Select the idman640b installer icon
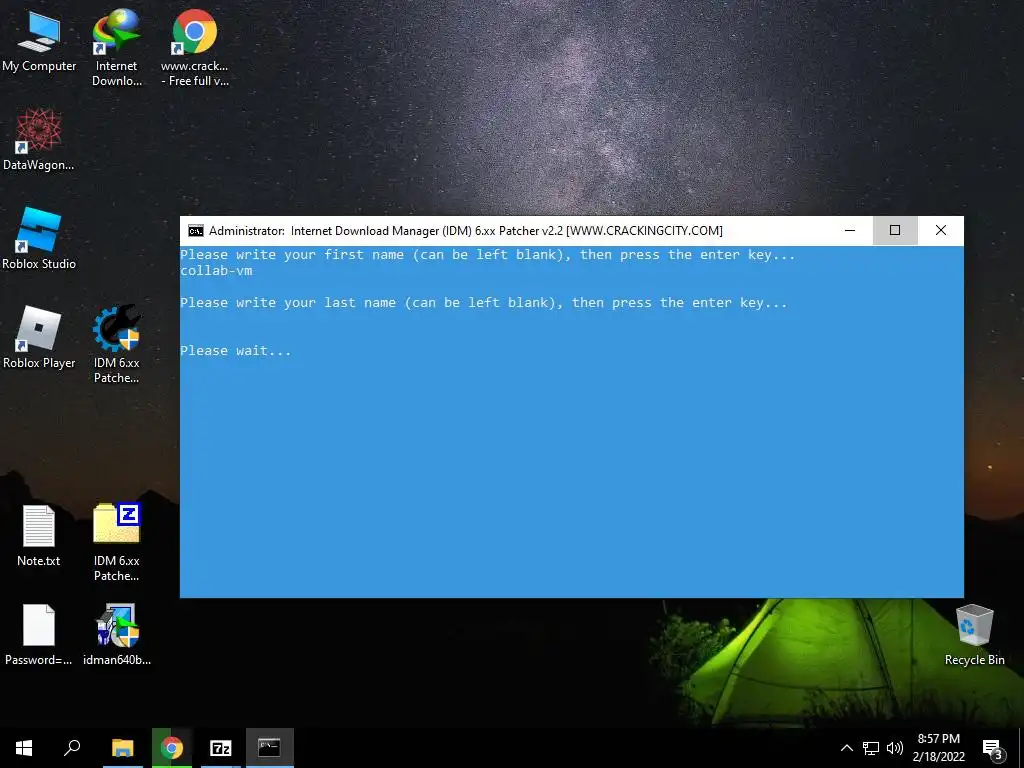This screenshot has height=768, width=1024. pyautogui.click(x=117, y=635)
